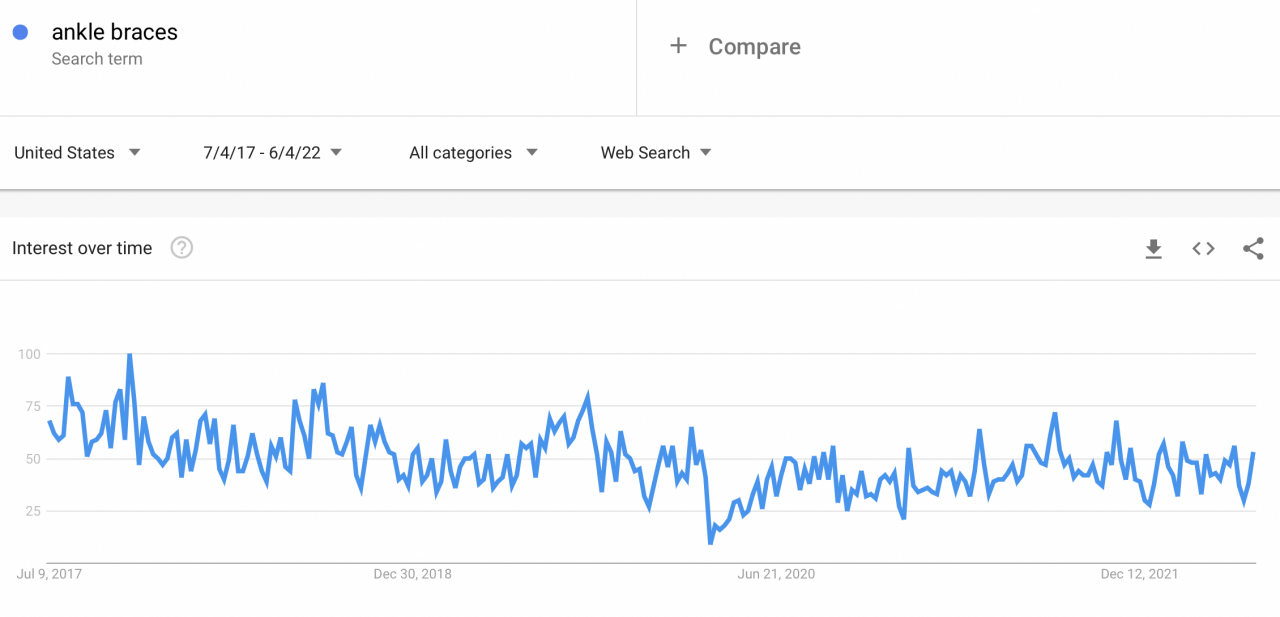Select the ankle braces search term
Screen dimensions: 1280x617
pyautogui.click(x=113, y=31)
